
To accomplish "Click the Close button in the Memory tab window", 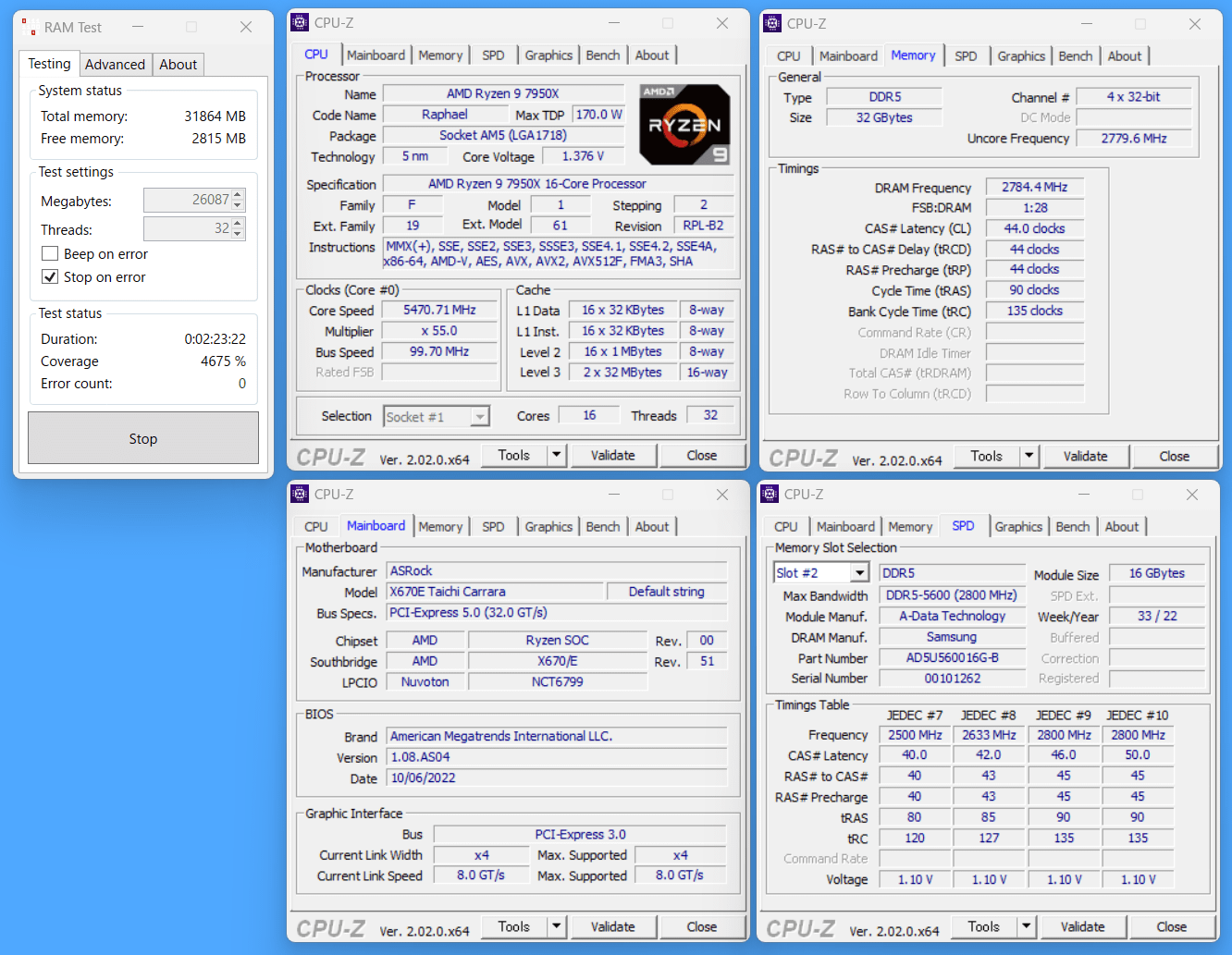I will [1175, 456].
